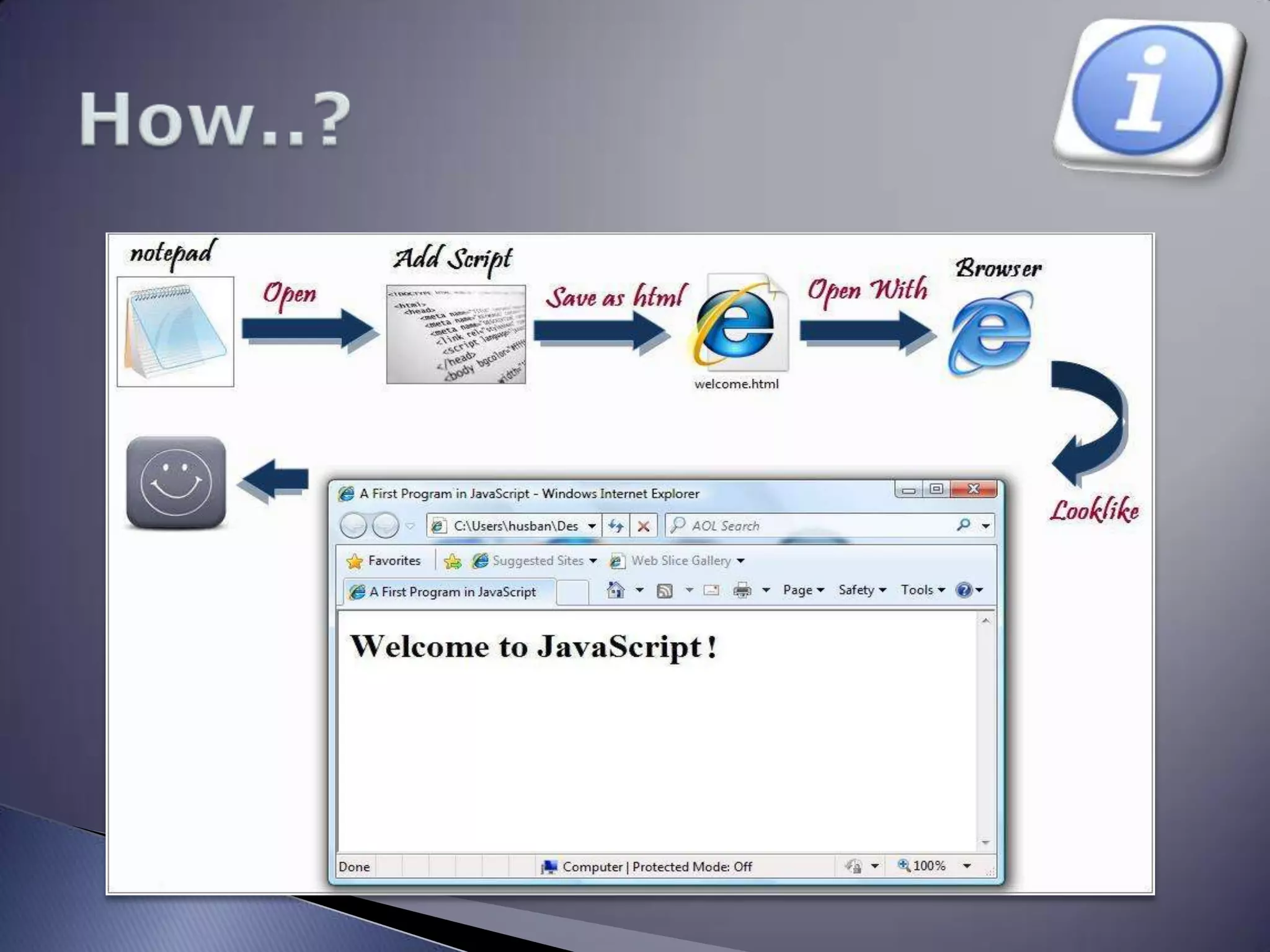
Task: Open the Safety dropdown menu
Action: click(x=861, y=590)
